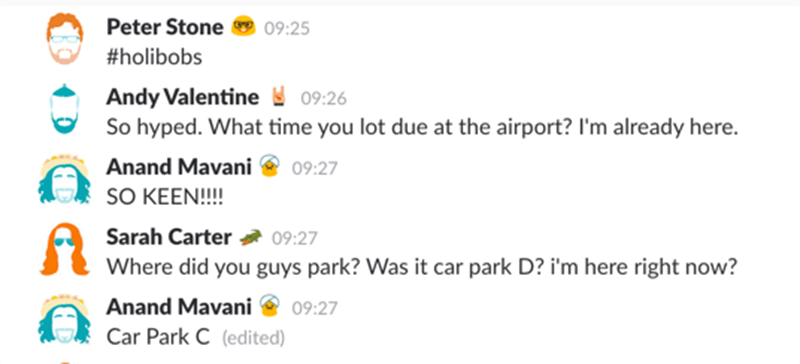This screenshot has height=364, width=800.
Task: Click the #holibobs hashtag message
Action: (155, 57)
